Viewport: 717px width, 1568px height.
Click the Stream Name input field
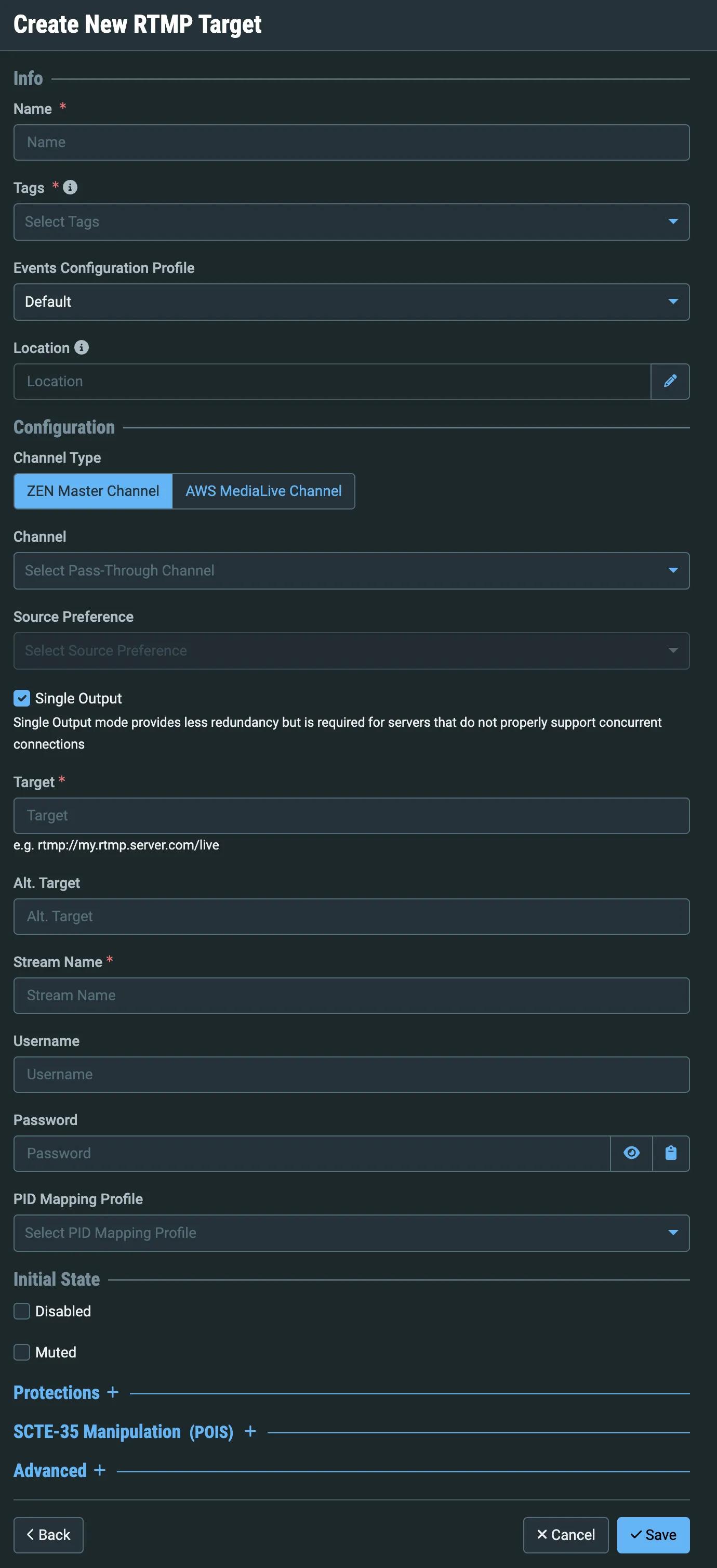352,995
